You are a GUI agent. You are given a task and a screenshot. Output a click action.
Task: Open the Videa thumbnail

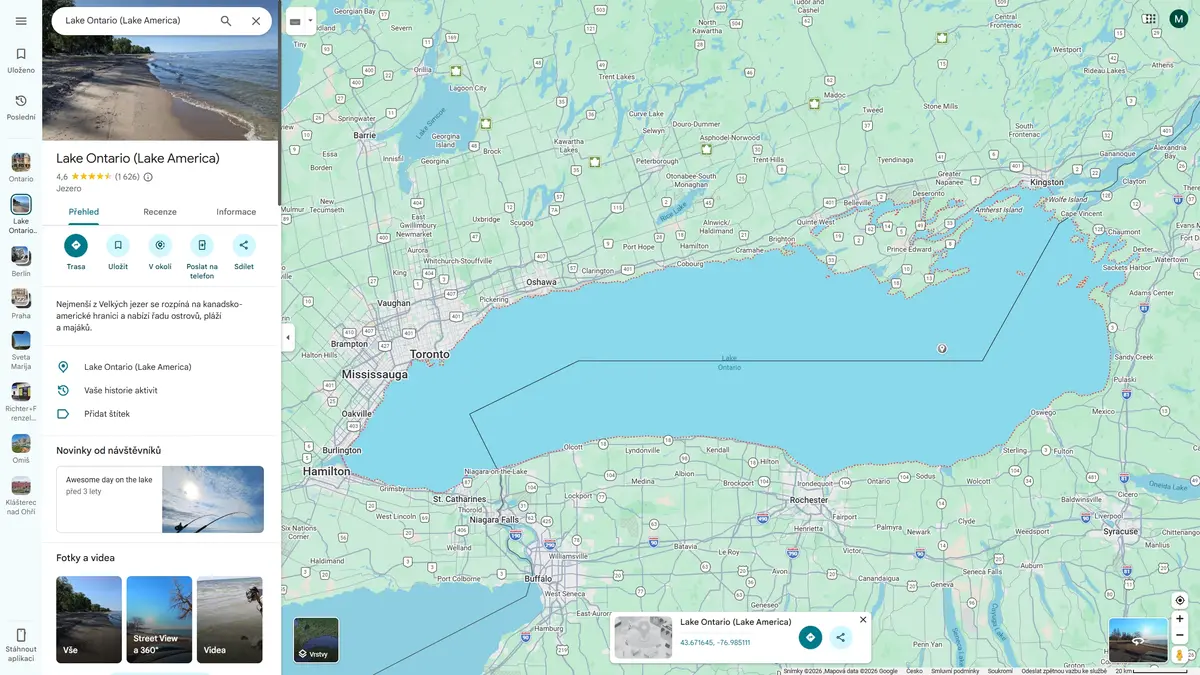[229, 619]
